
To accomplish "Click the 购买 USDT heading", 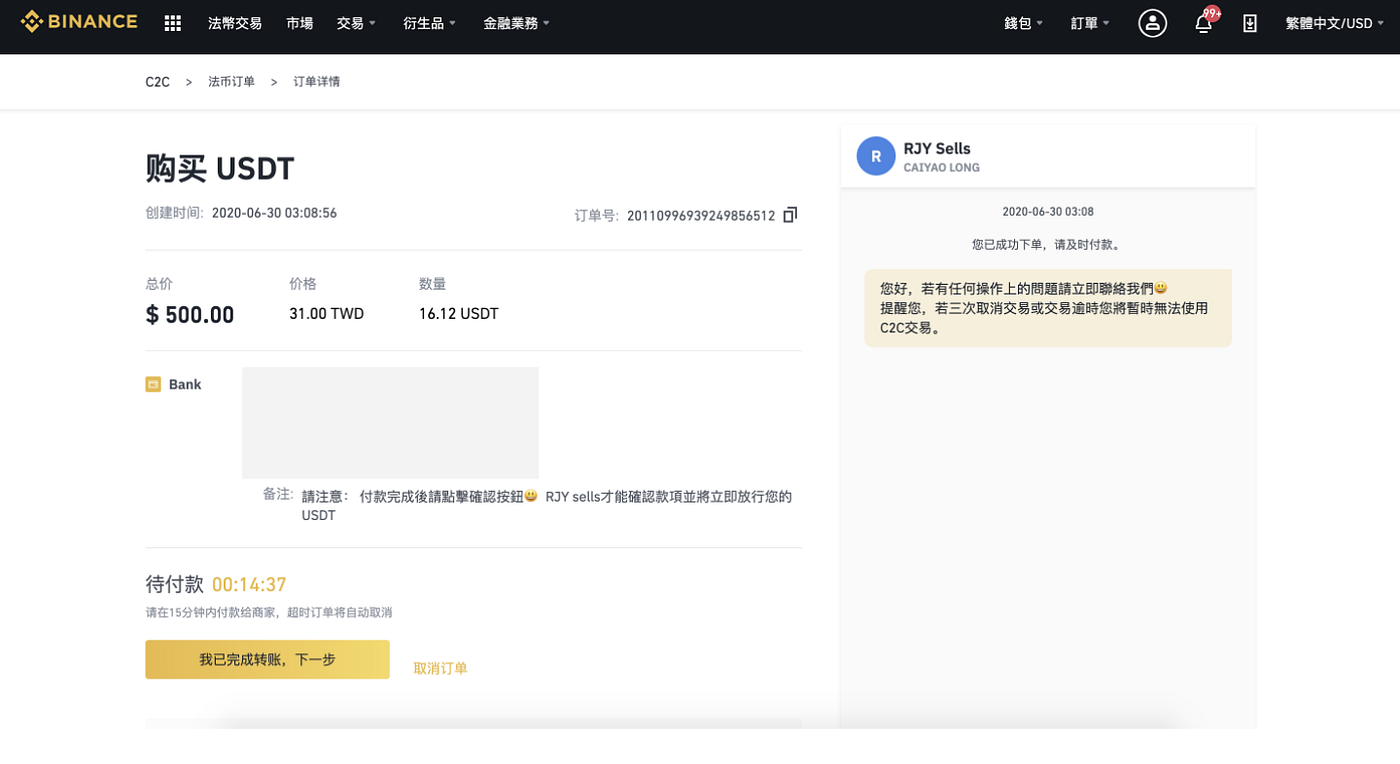I will (220, 168).
